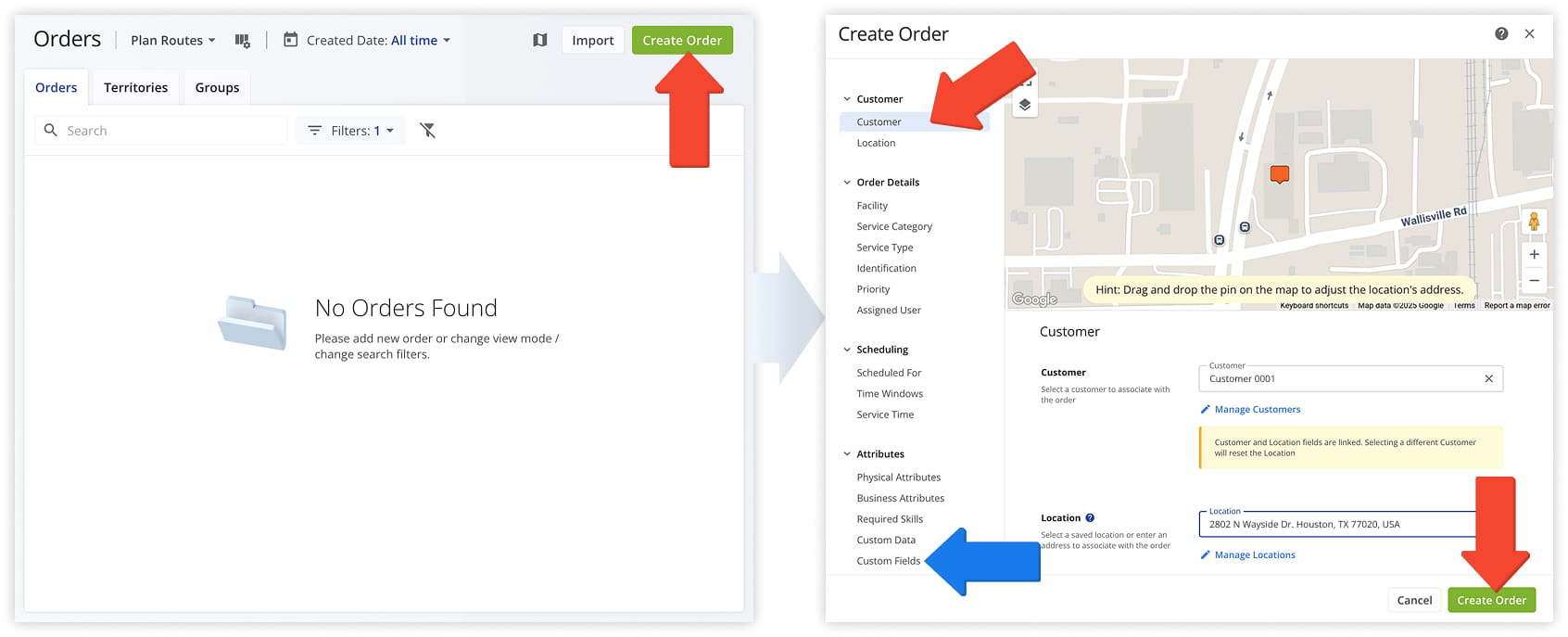Viewport: 1568px width, 637px height.
Task: Collapse the Attributes section
Action: [847, 454]
